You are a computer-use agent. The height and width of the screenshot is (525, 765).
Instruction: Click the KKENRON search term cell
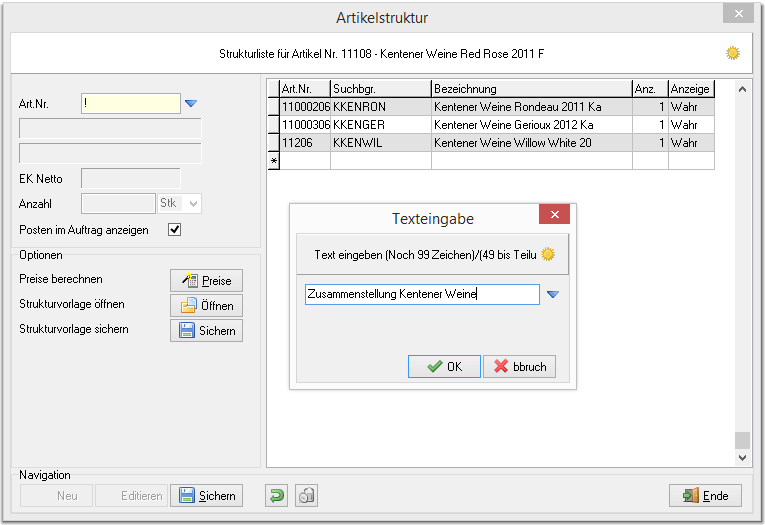click(381, 107)
